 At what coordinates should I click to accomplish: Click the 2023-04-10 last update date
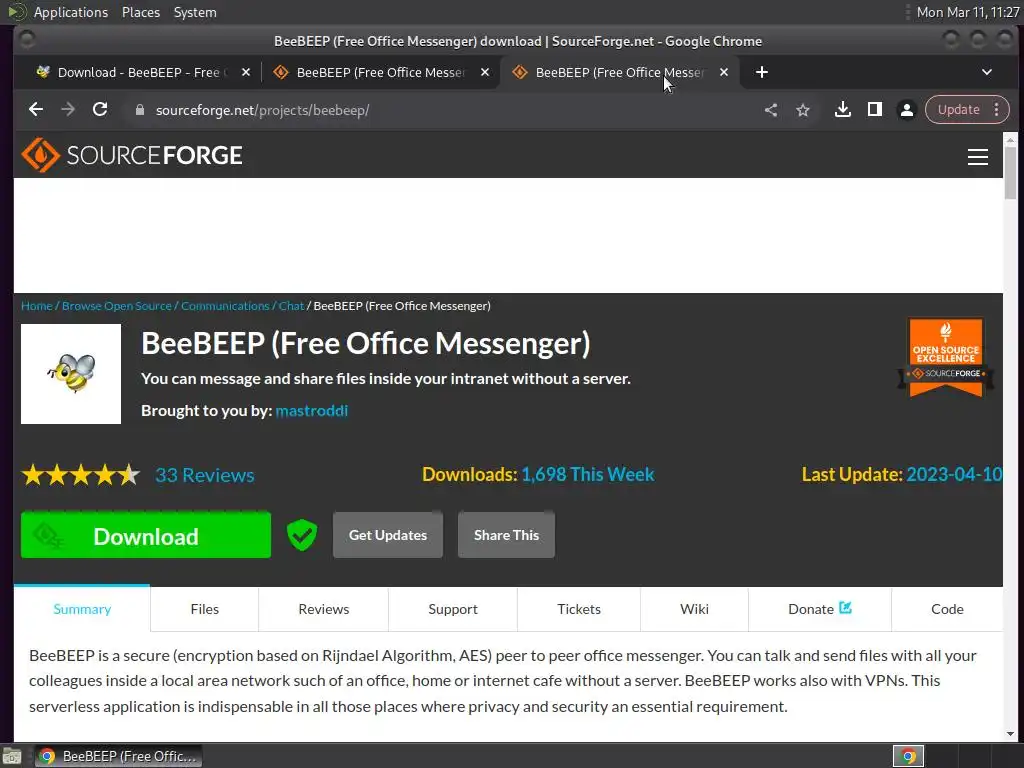point(954,474)
